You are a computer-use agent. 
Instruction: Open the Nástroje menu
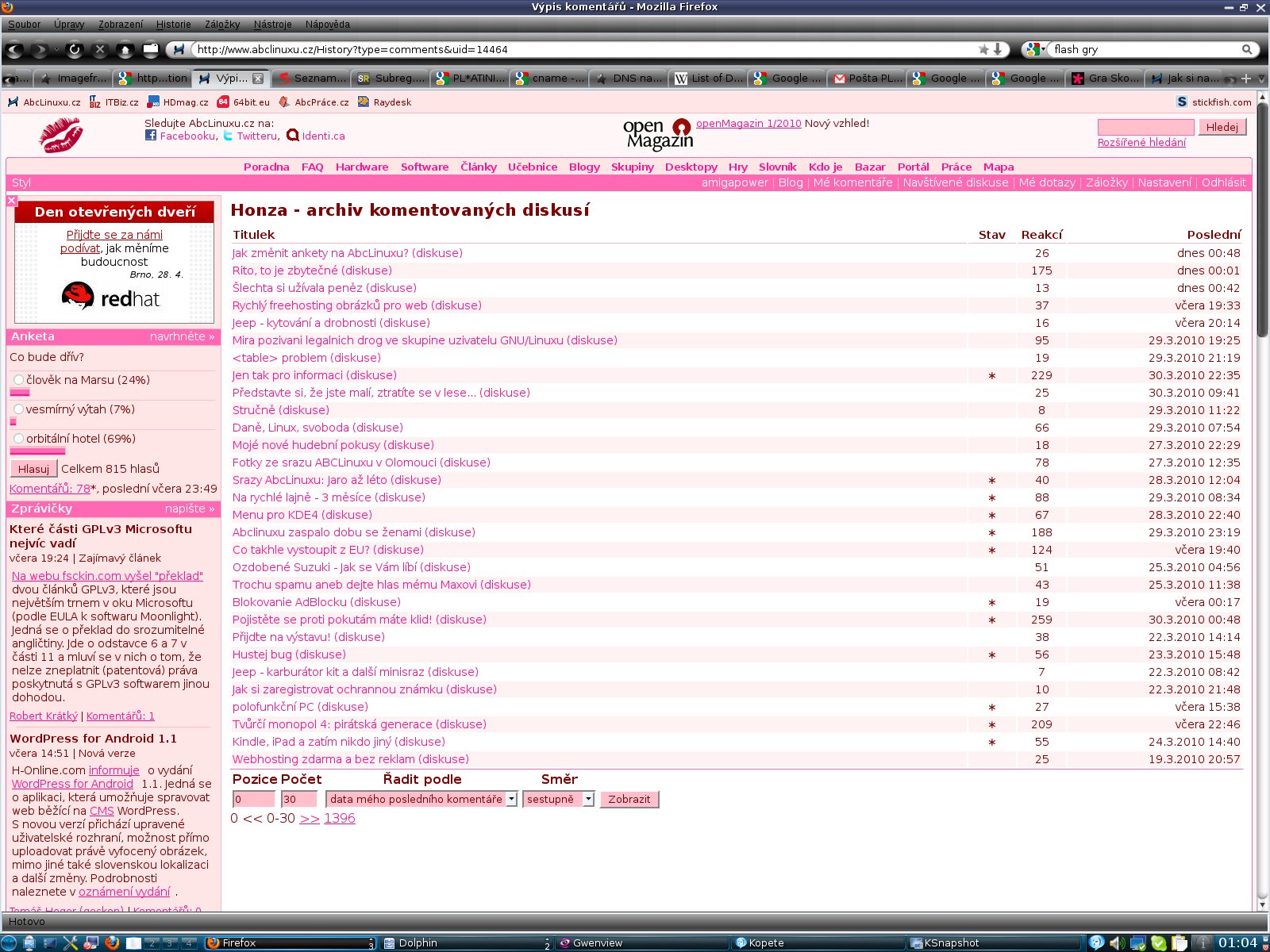tap(273, 25)
